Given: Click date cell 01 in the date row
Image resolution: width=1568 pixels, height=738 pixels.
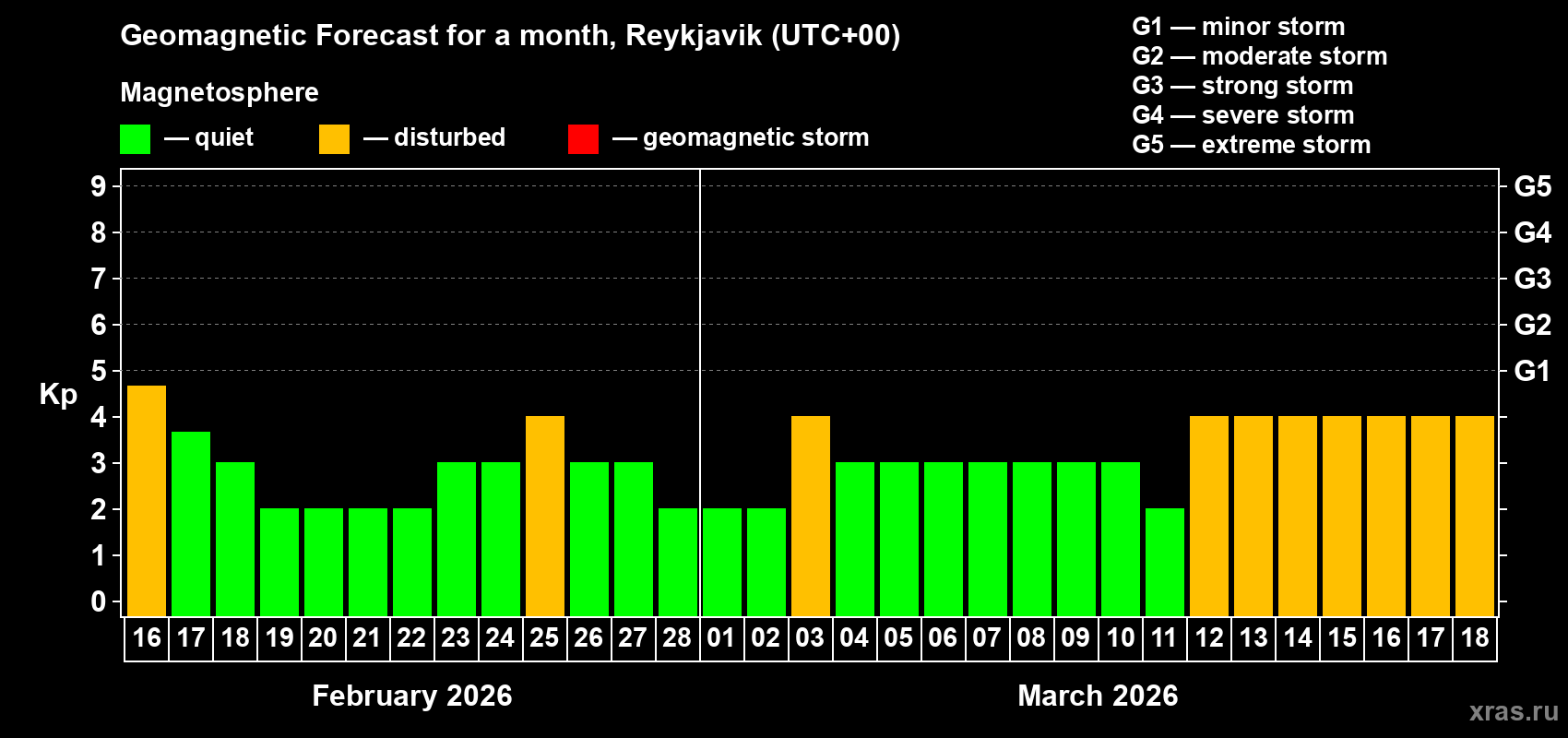Looking at the screenshot, I should coord(722,638).
